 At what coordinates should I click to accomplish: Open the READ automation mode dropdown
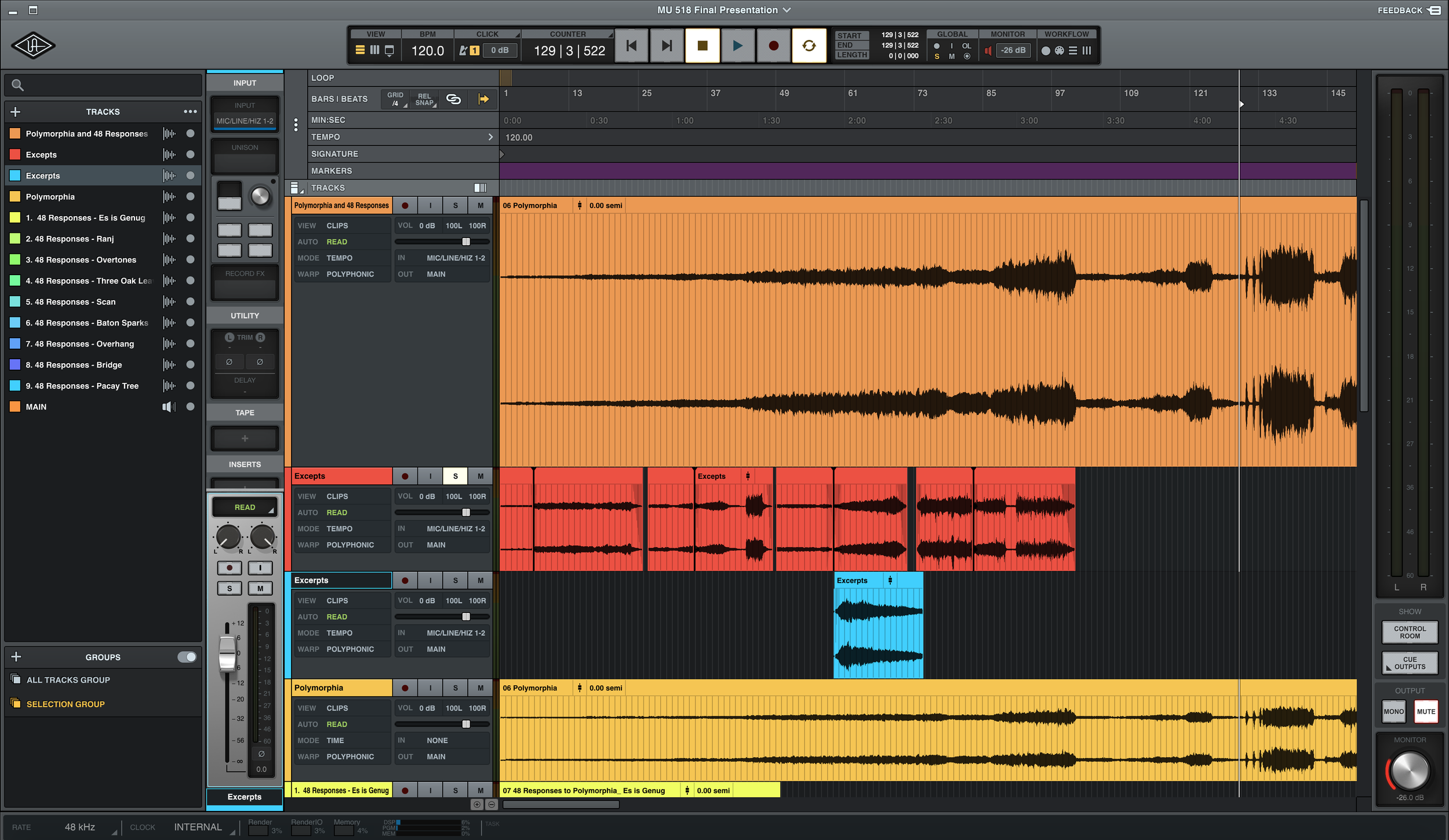pyautogui.click(x=245, y=507)
